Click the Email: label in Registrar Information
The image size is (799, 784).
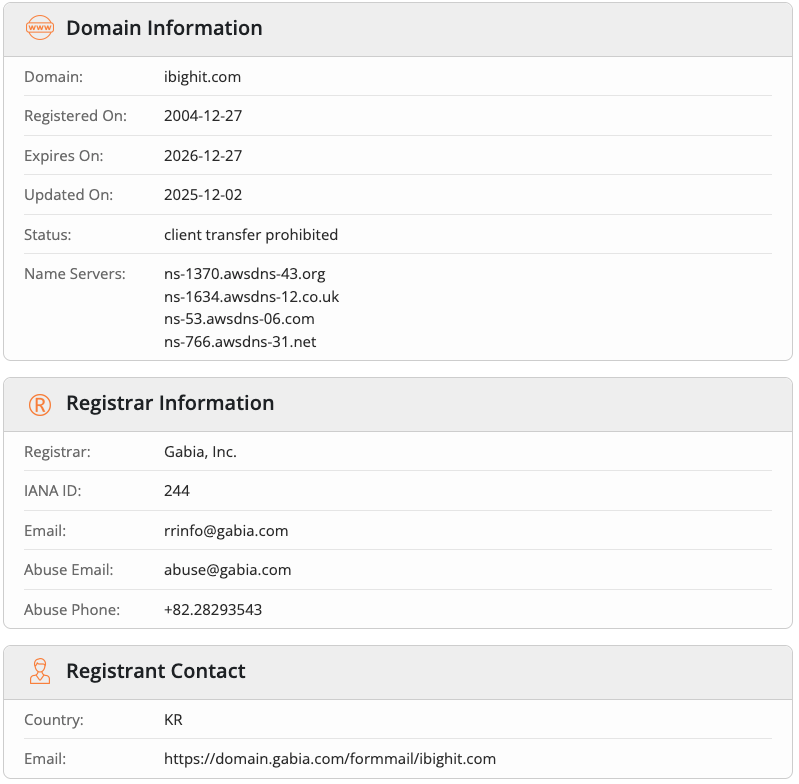pyautogui.click(x=45, y=531)
